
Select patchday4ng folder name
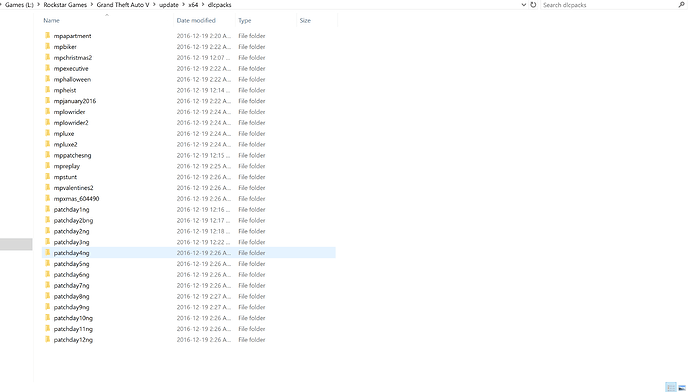point(71,253)
